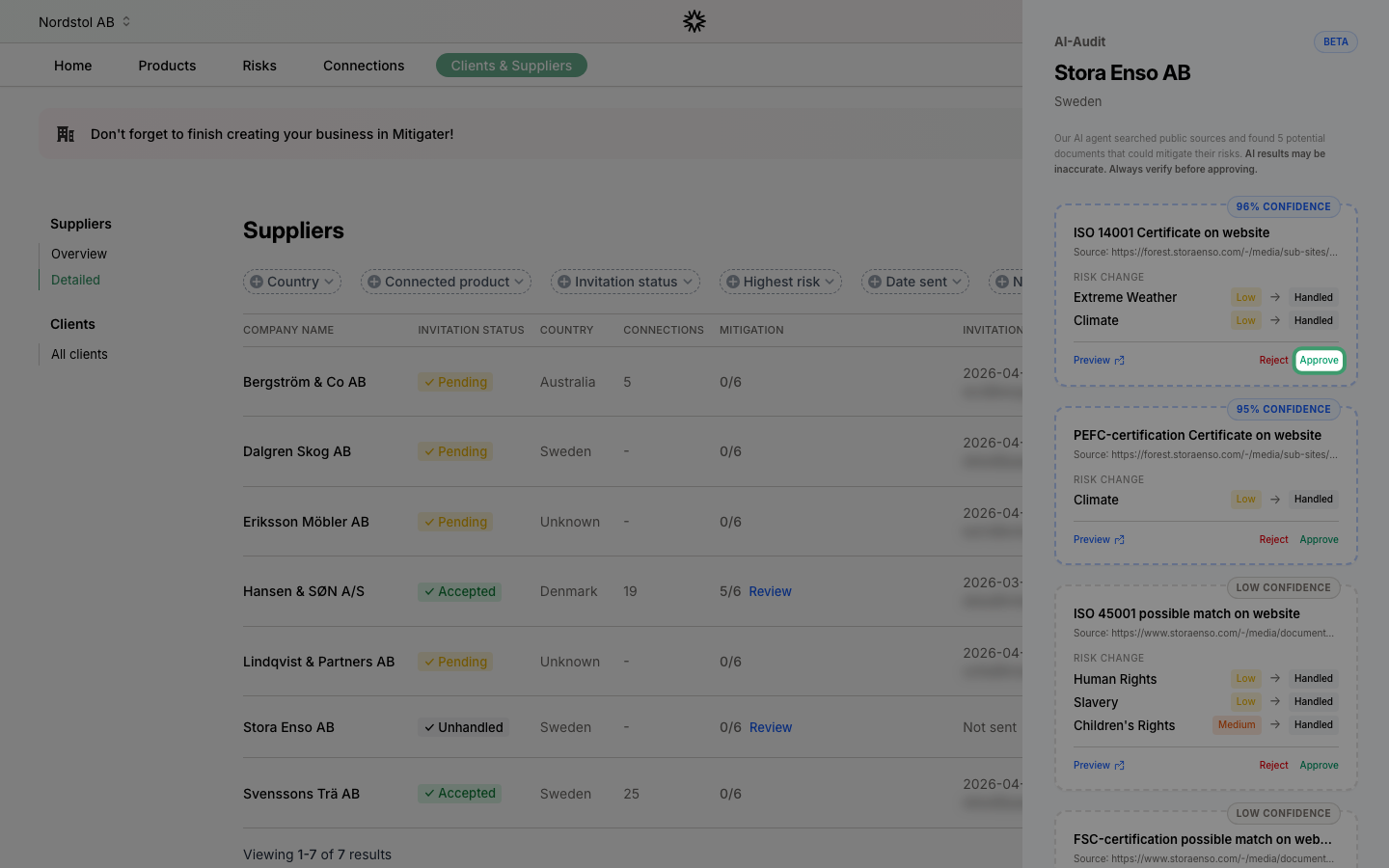1389x868 pixels.
Task: Click the building icon in the reminder banner
Action: point(66,134)
